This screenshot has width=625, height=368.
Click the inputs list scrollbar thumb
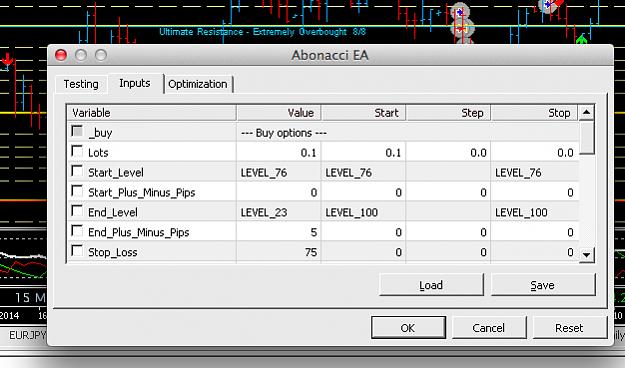coord(586,137)
